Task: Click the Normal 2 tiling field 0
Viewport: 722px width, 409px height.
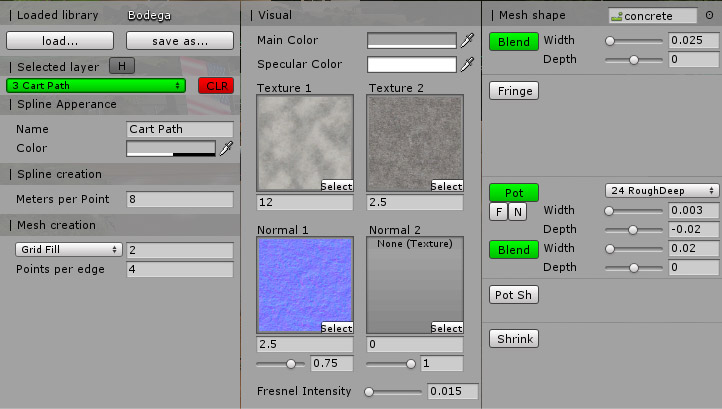Action: pyautogui.click(x=415, y=344)
